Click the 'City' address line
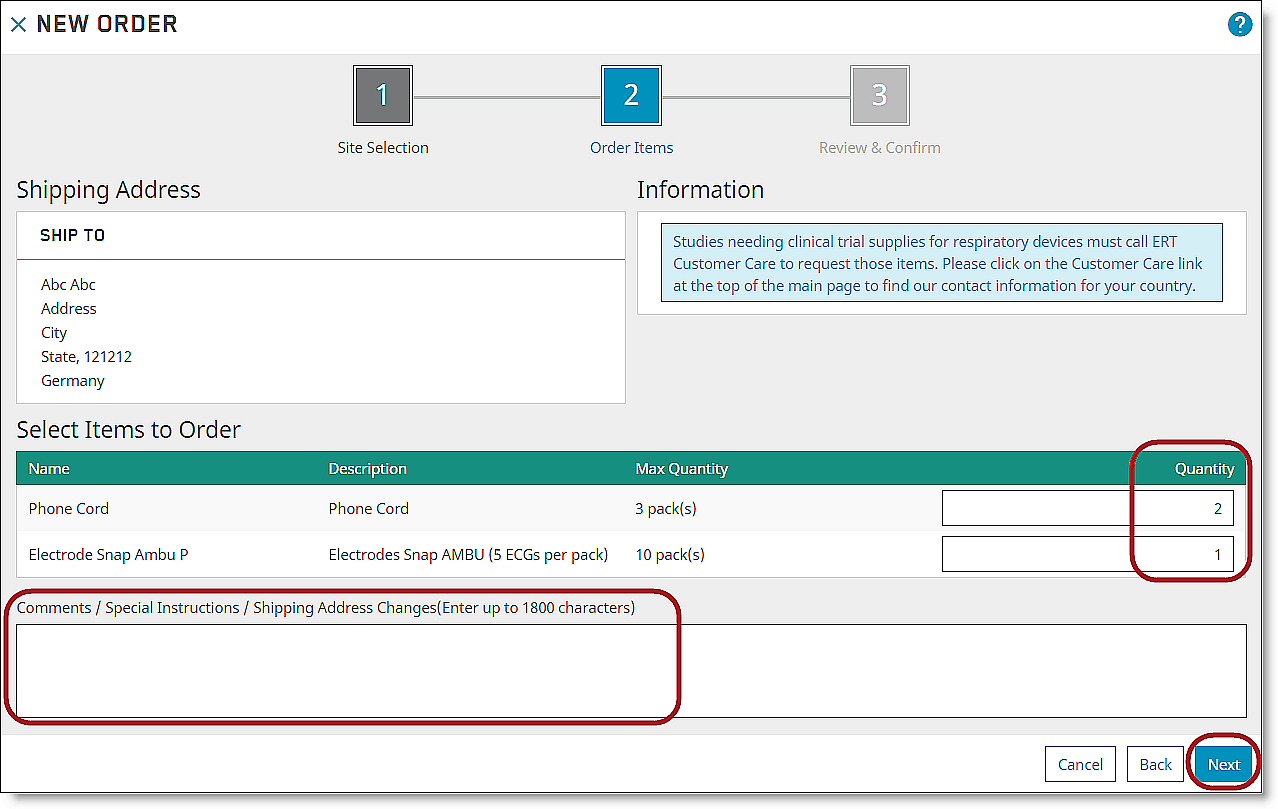 click(54, 333)
